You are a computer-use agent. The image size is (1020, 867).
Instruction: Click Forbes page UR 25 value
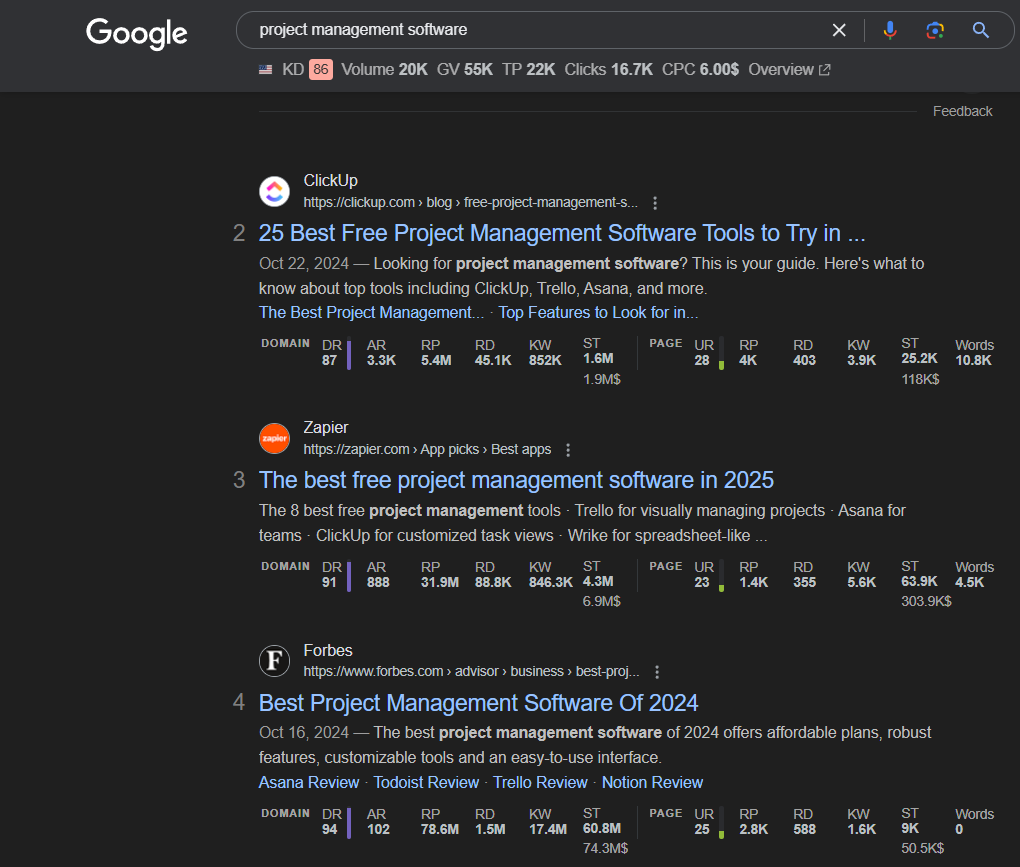point(702,829)
